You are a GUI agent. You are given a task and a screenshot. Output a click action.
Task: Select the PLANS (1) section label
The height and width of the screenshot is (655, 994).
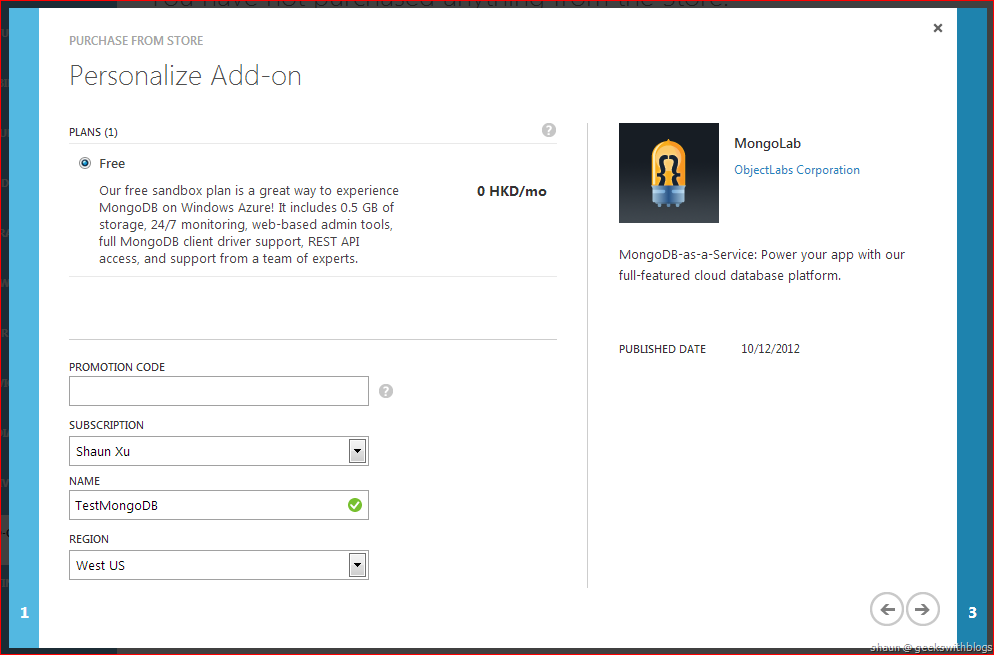93,132
